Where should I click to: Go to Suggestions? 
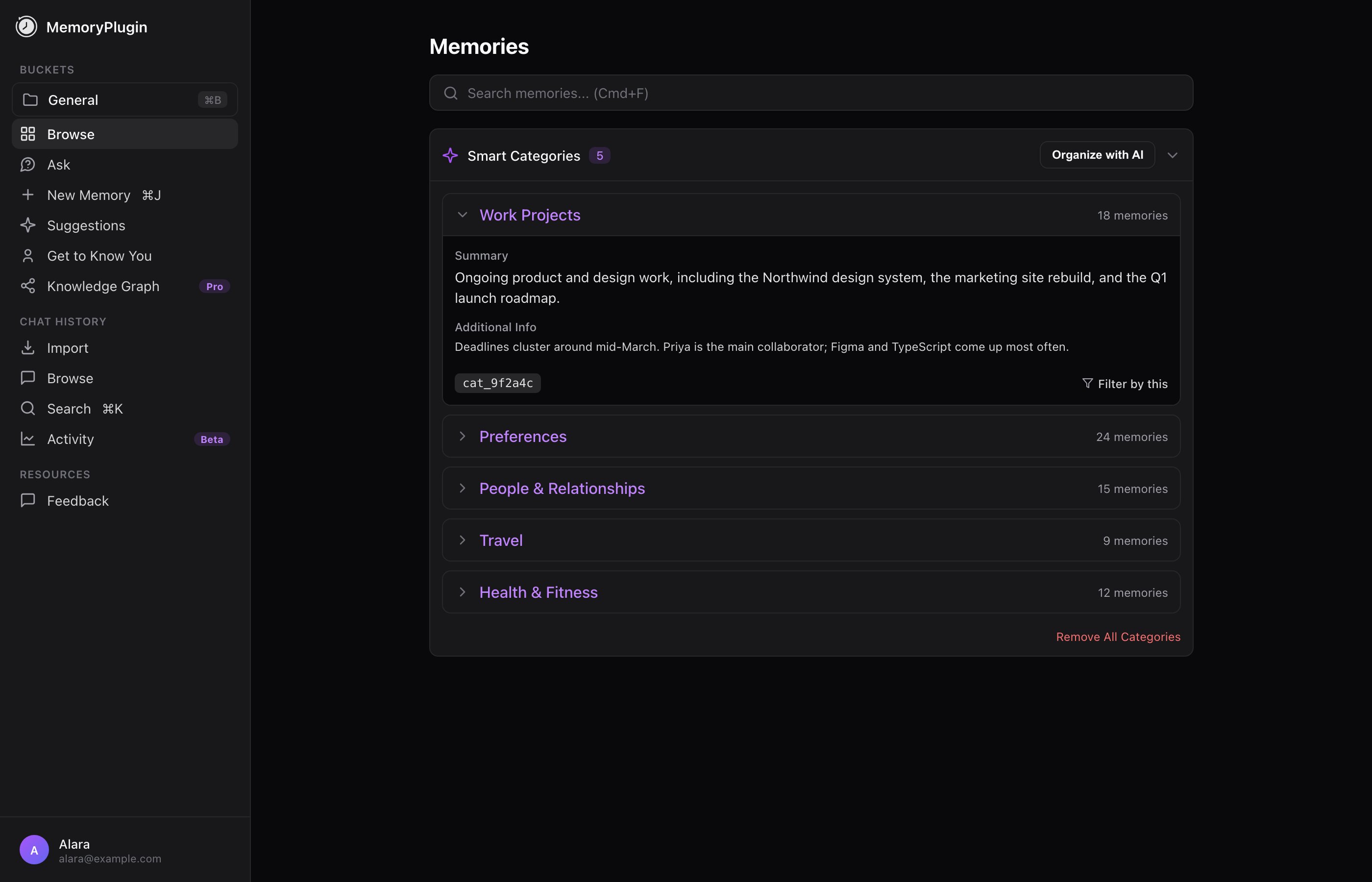click(x=125, y=225)
